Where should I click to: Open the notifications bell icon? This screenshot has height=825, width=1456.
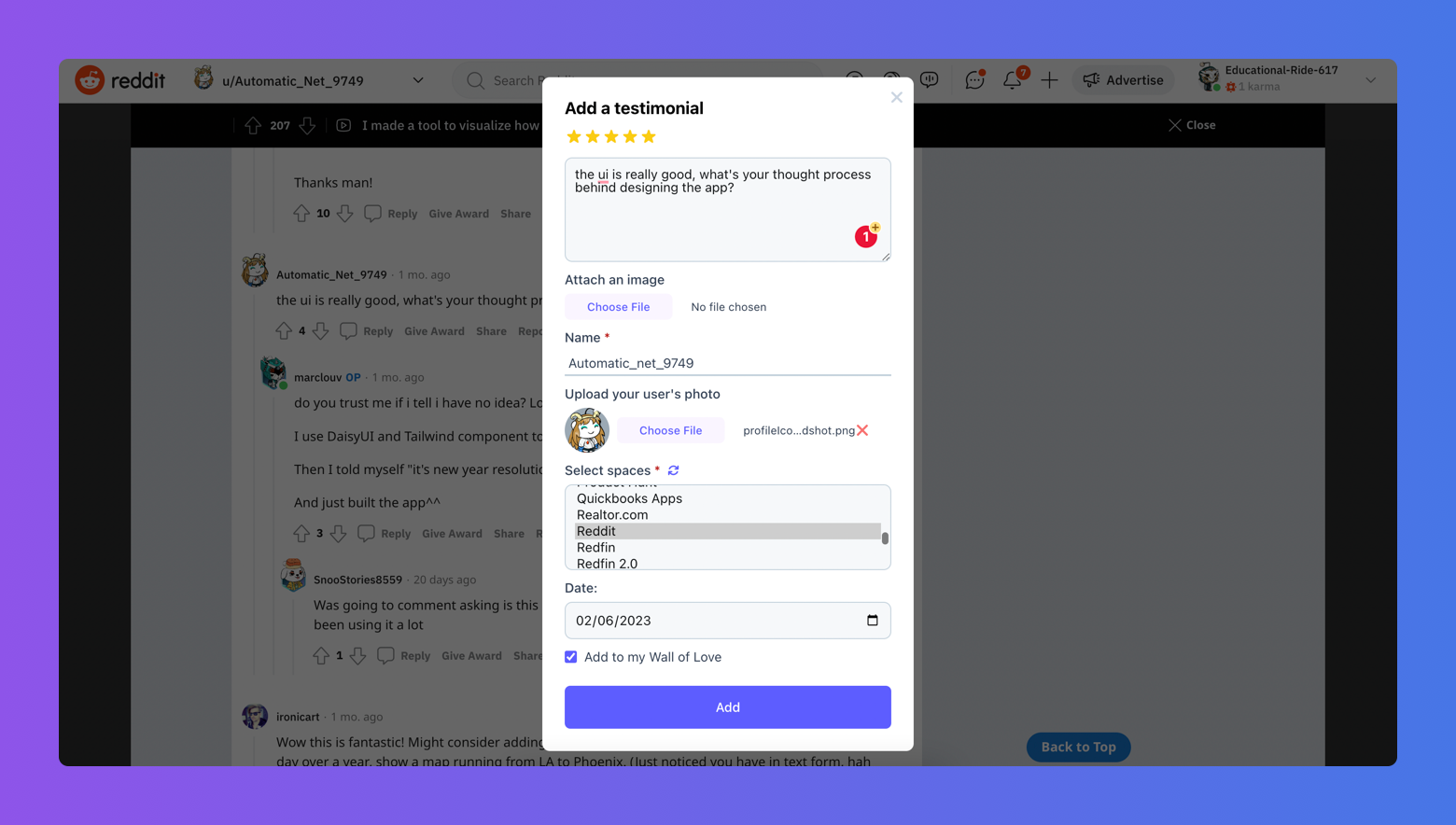click(1013, 80)
